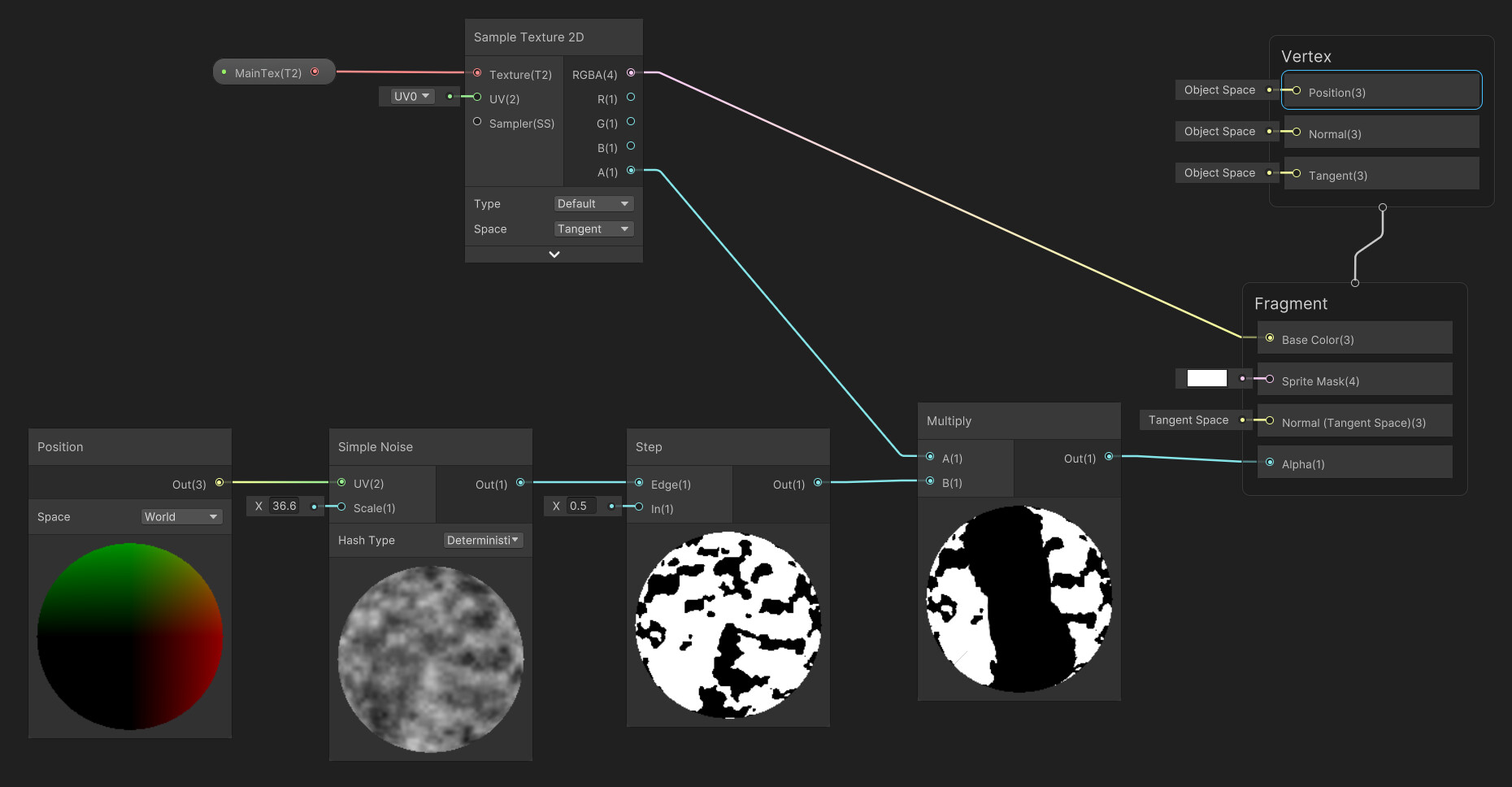Open the UV0 channel dropdown

coord(410,95)
